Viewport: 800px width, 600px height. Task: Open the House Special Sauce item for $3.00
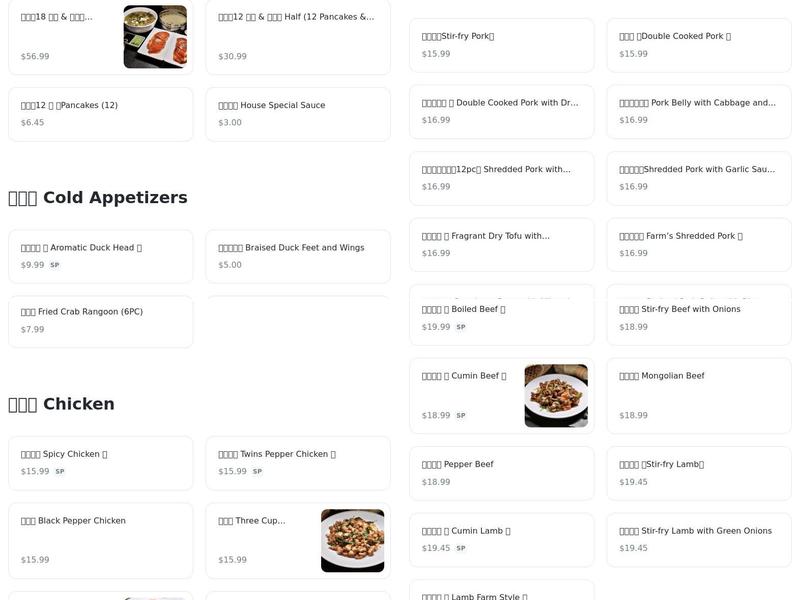(x=297, y=114)
